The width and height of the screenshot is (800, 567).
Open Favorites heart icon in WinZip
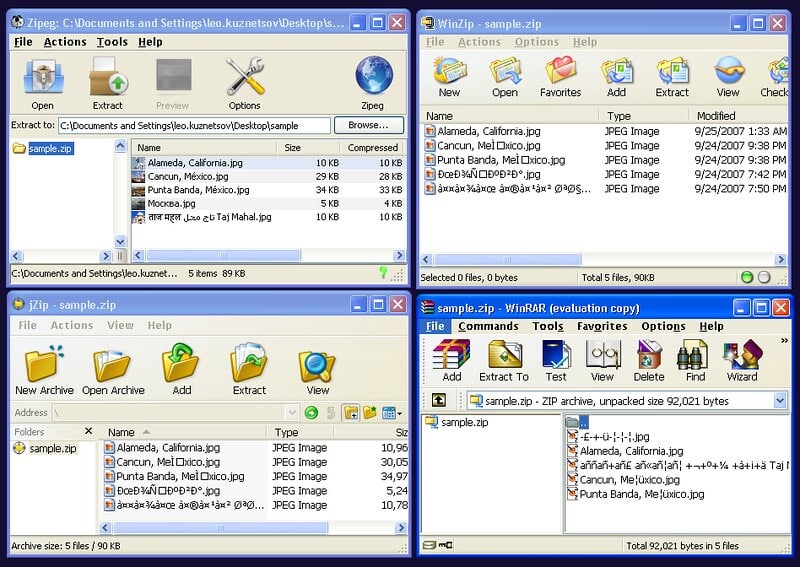561,70
